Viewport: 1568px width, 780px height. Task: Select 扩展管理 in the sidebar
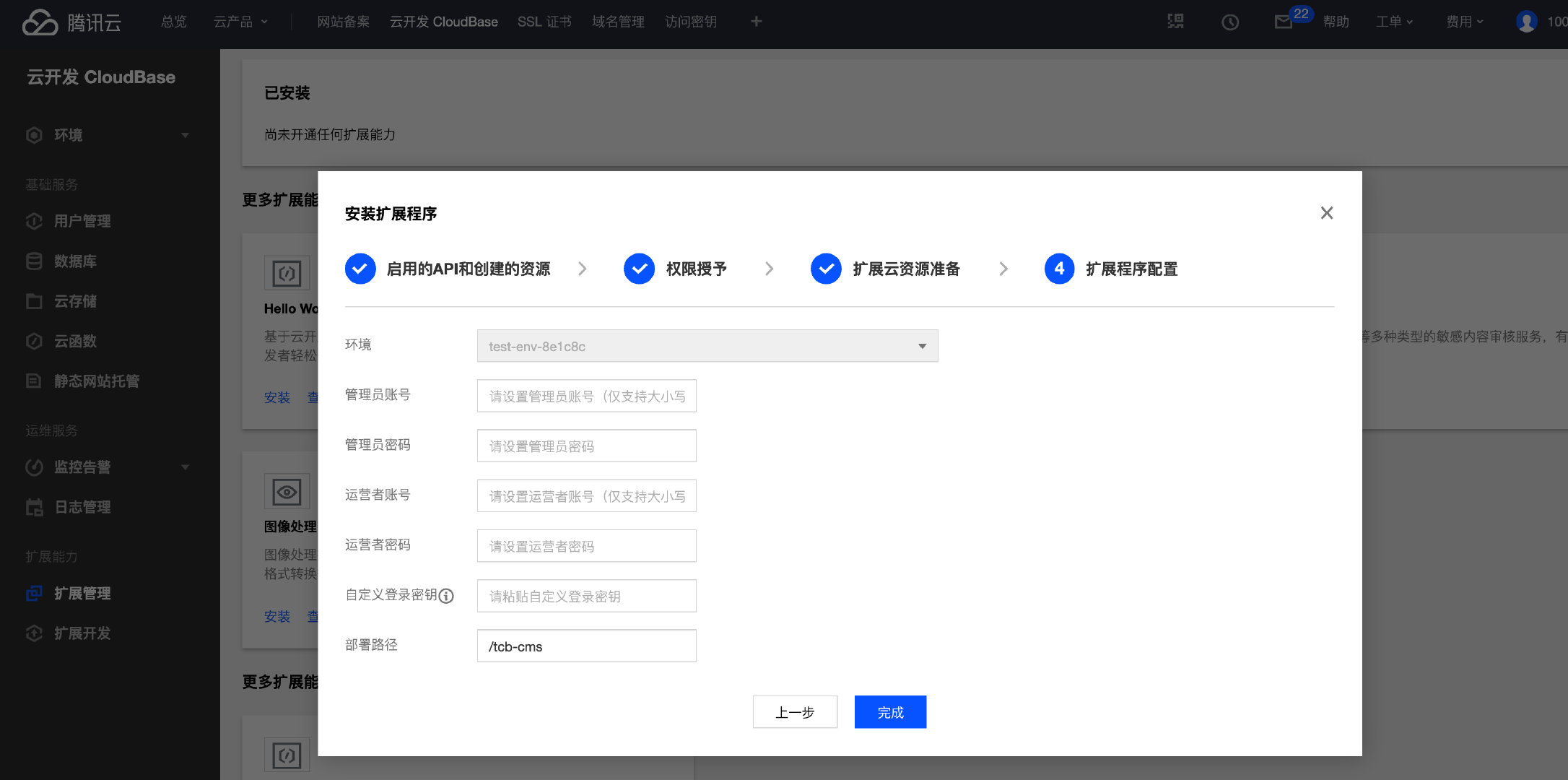[x=82, y=594]
